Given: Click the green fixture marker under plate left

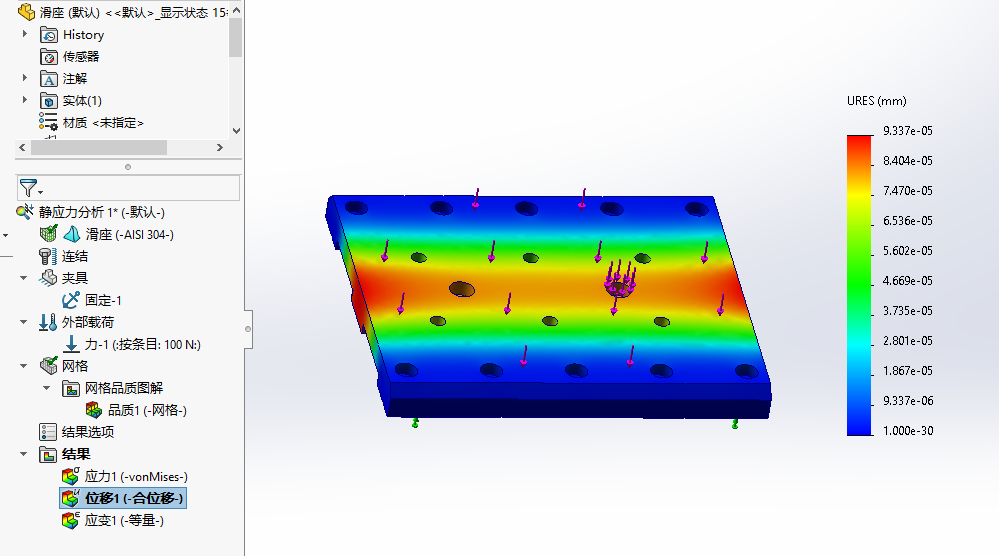Looking at the screenshot, I should 415,422.
